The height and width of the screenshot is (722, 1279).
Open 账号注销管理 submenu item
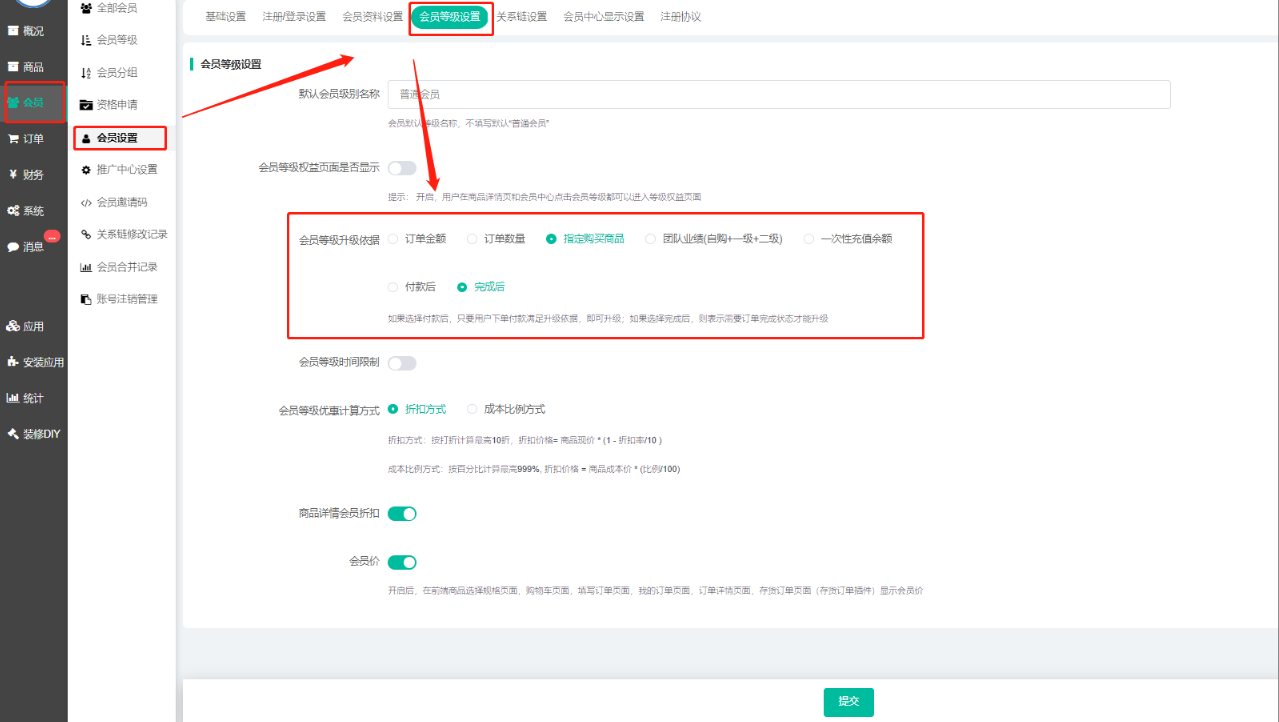[127, 299]
